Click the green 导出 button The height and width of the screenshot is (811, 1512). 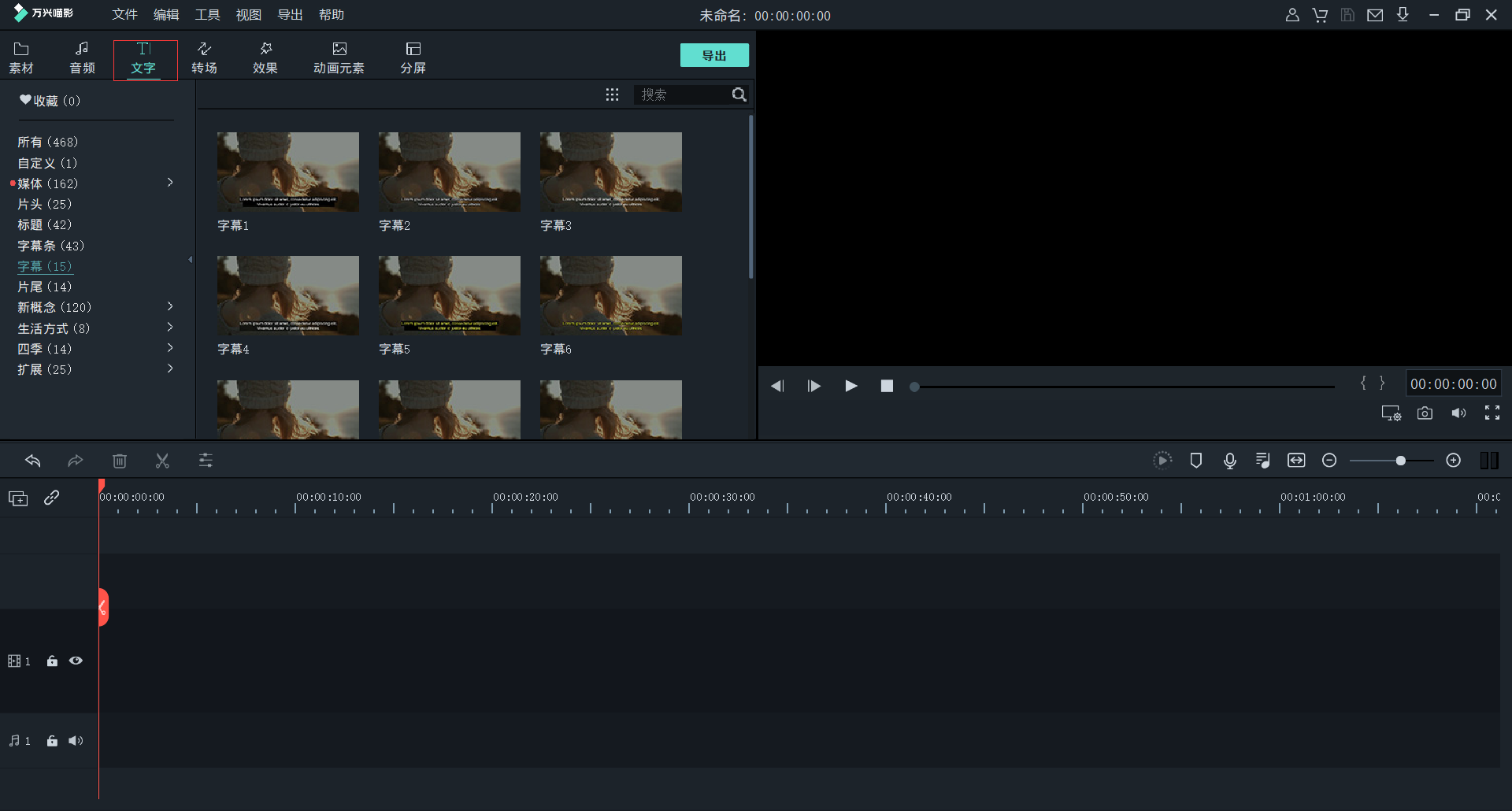pyautogui.click(x=713, y=56)
